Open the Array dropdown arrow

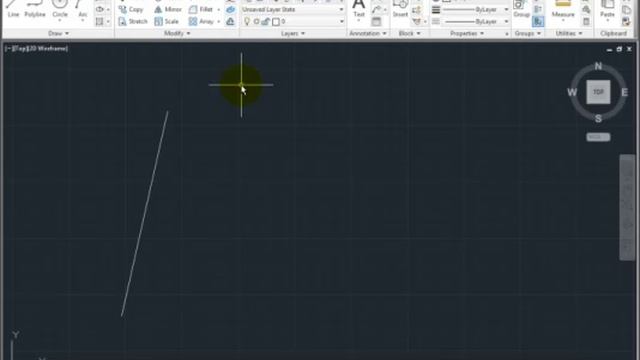coord(219,21)
